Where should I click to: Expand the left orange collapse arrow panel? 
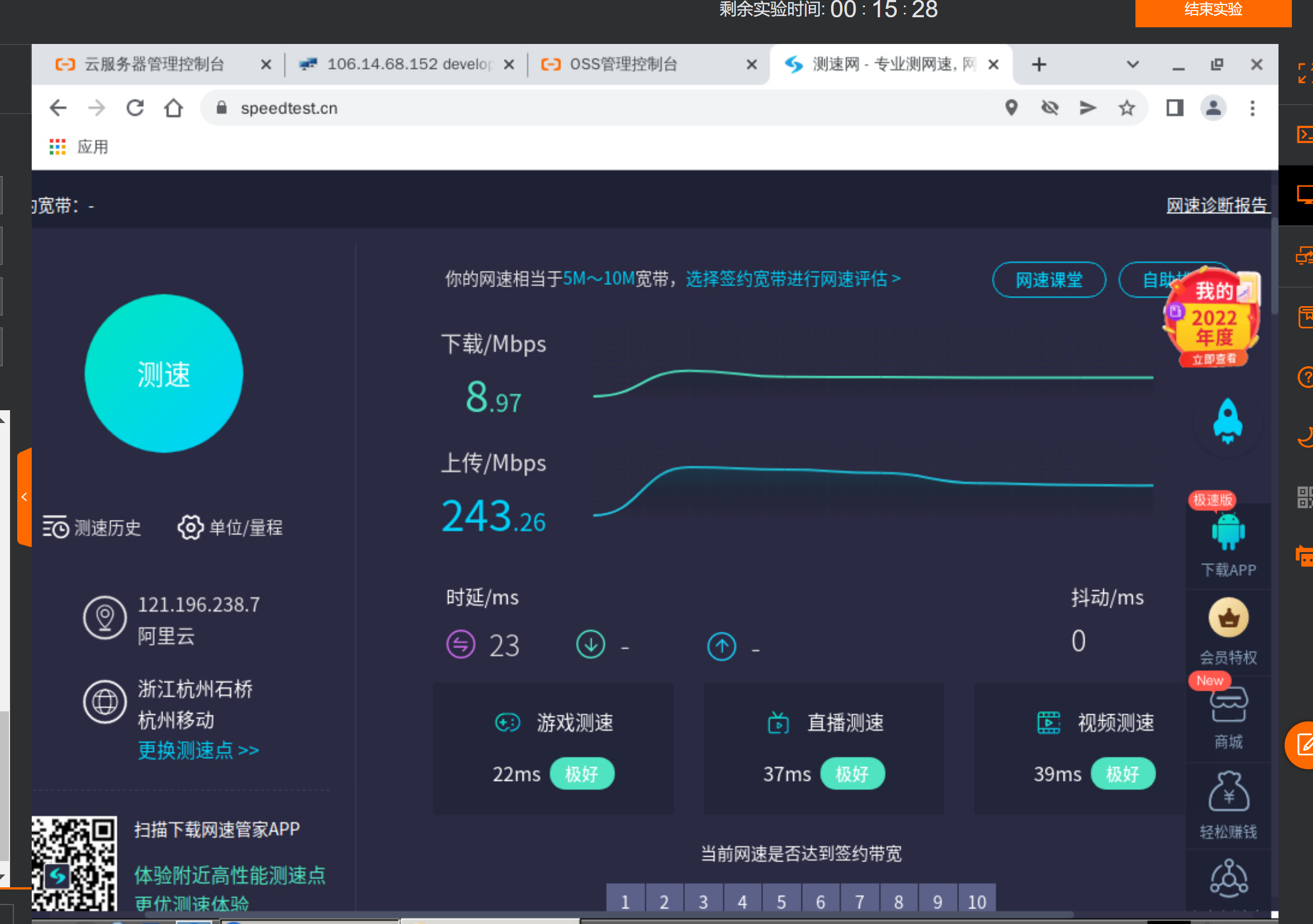pyautogui.click(x=24, y=497)
